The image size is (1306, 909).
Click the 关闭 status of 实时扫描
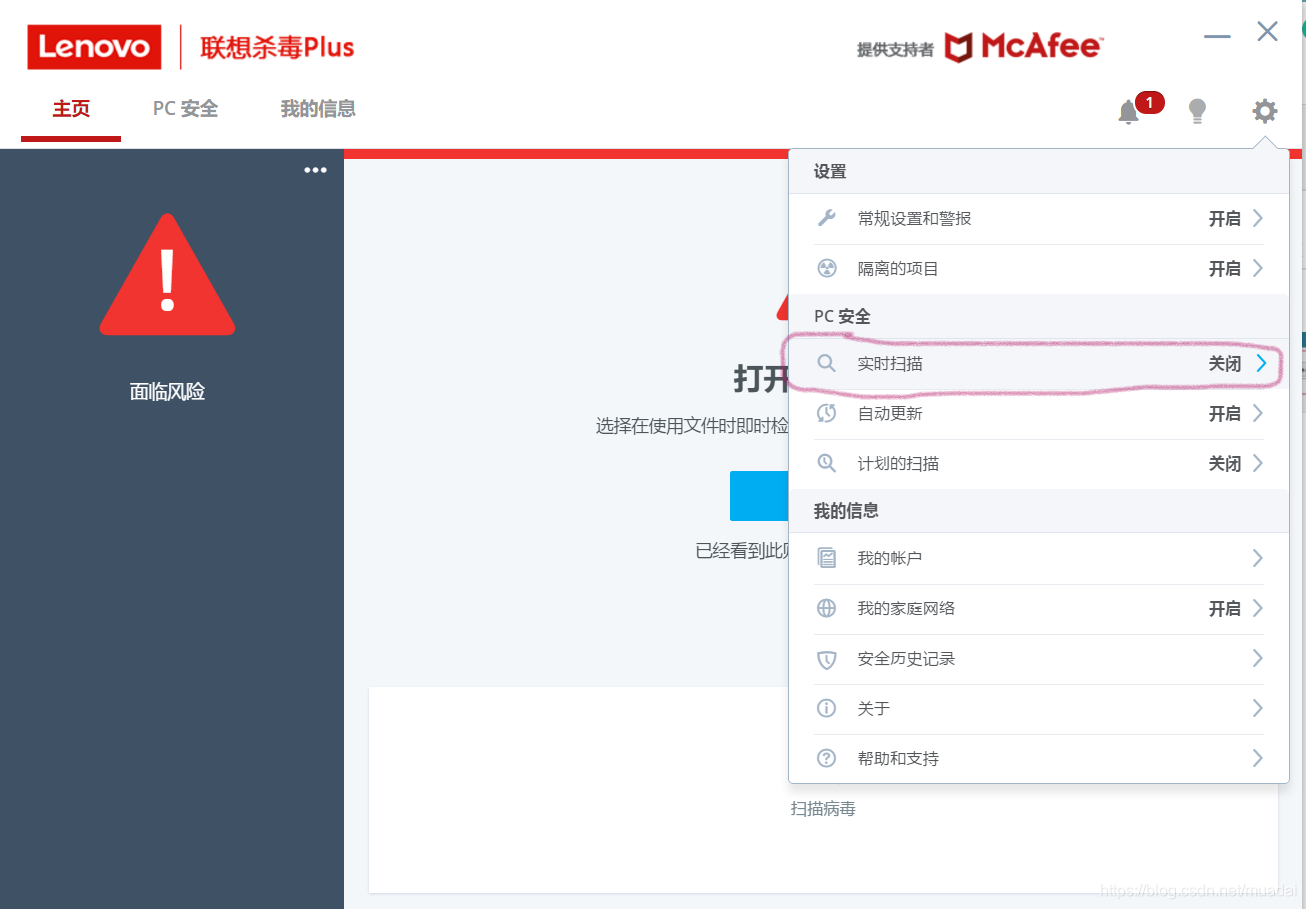click(x=1225, y=364)
